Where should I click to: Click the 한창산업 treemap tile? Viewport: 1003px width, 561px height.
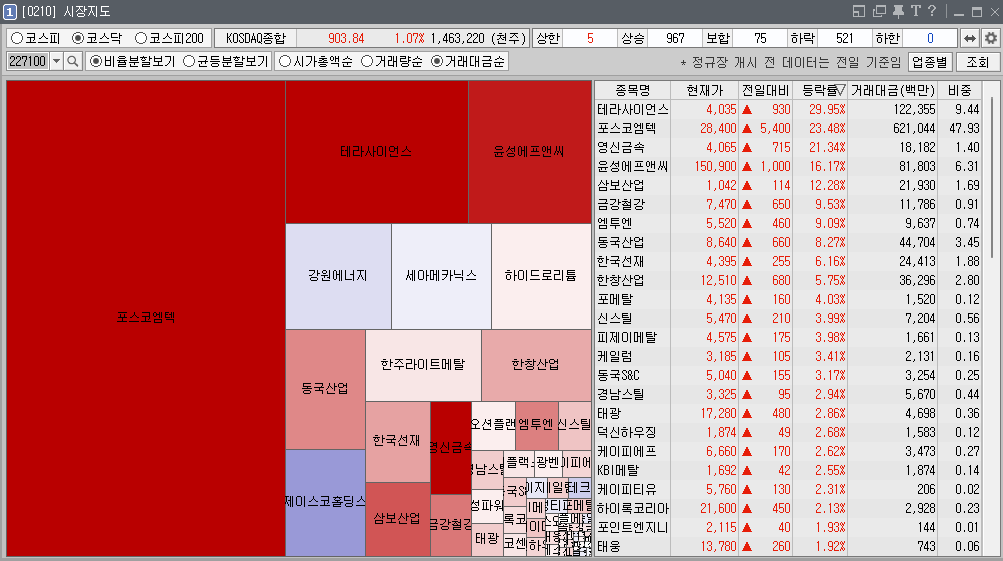536,365
